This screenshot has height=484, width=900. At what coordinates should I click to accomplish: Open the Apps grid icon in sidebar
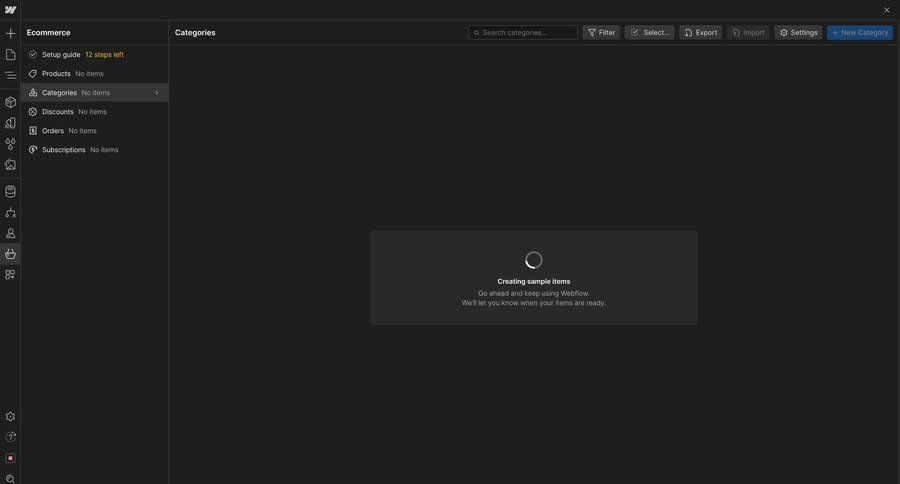(x=10, y=274)
